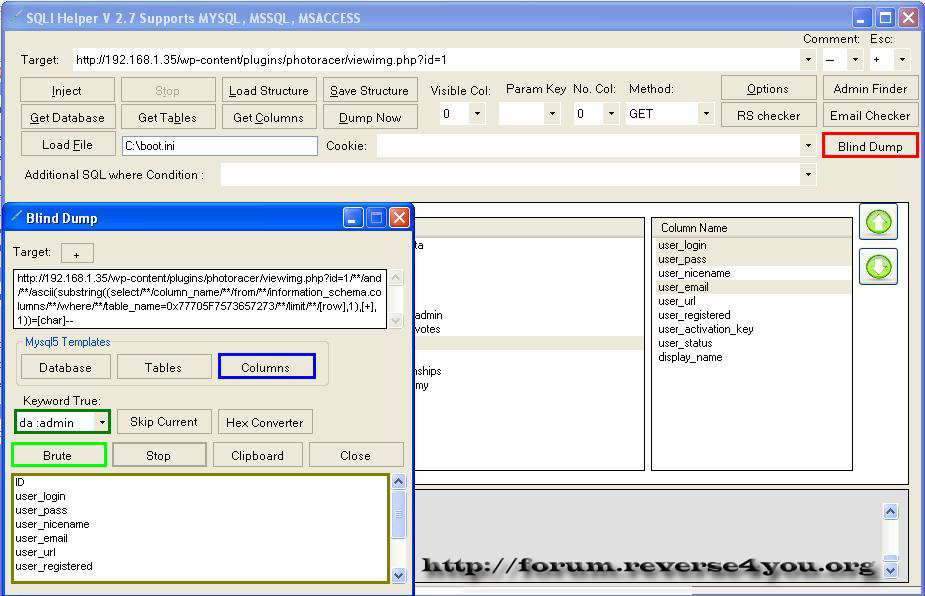Select the Database Mysql5 template
The image size is (925, 596).
pyautogui.click(x=65, y=367)
